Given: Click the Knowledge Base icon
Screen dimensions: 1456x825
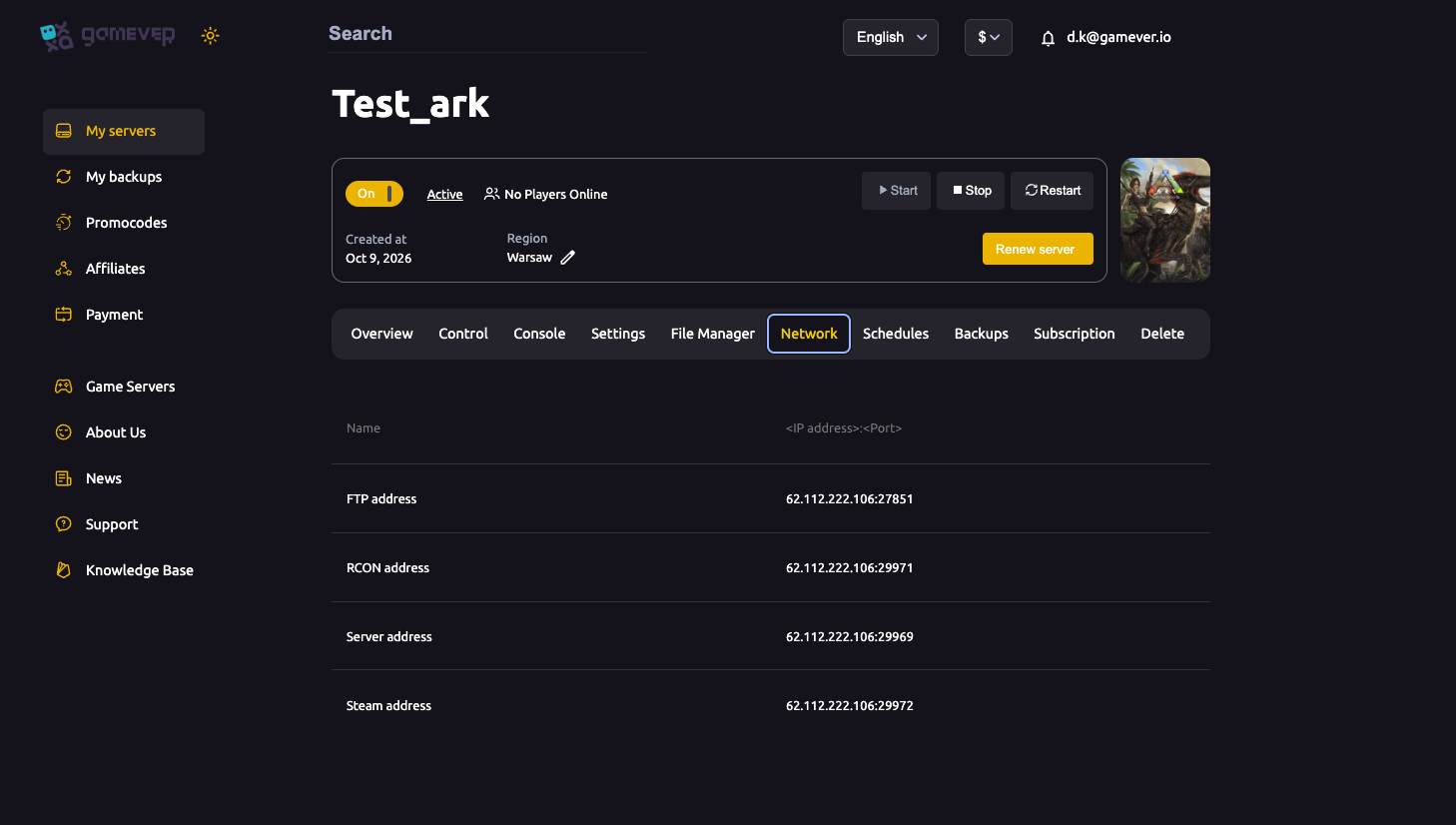Looking at the screenshot, I should 64,570.
